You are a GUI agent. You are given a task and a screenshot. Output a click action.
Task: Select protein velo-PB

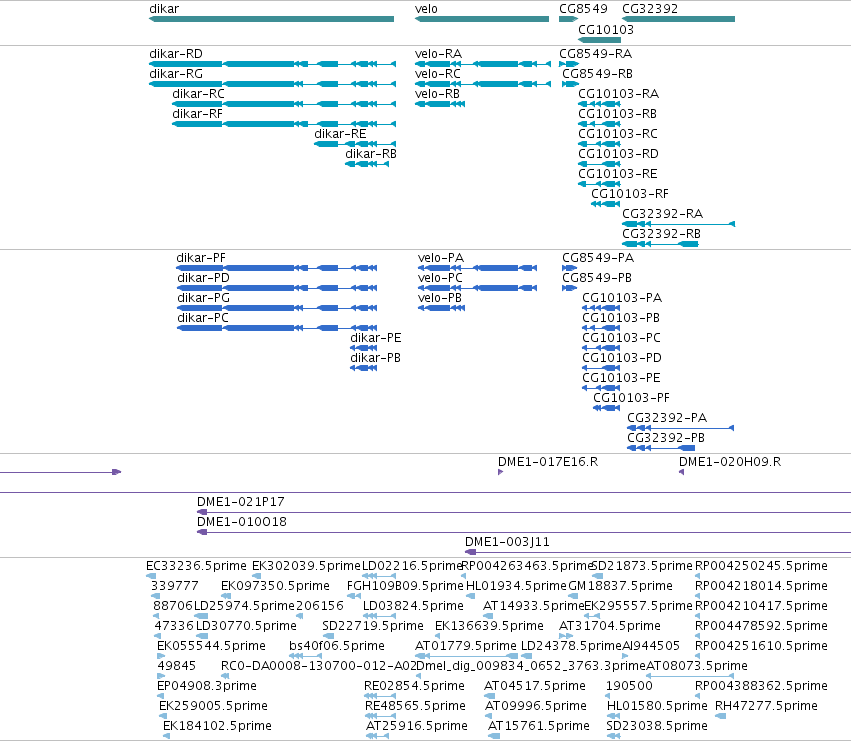click(441, 308)
